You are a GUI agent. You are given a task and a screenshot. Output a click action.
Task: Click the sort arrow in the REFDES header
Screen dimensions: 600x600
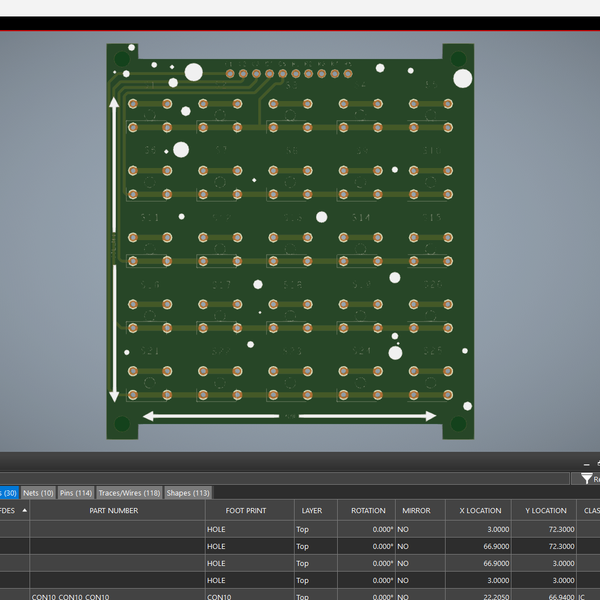pos(24,510)
